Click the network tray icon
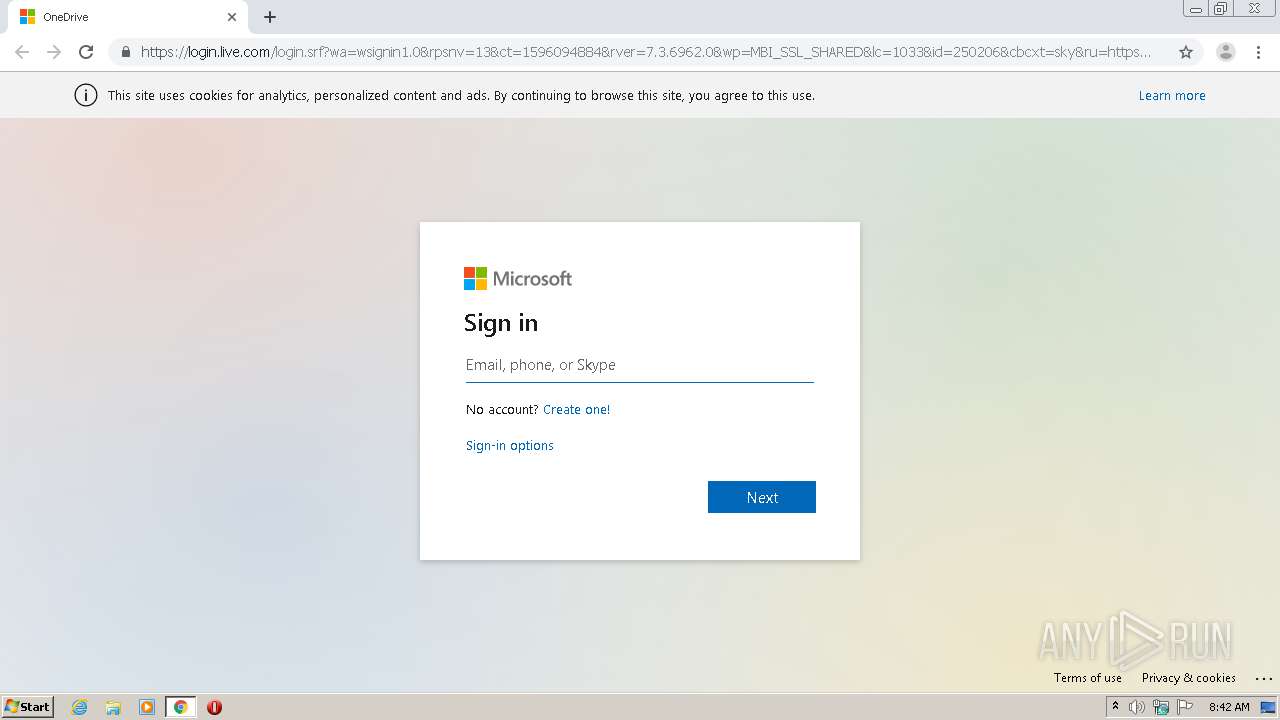Image resolution: width=1280 pixels, height=720 pixels. point(1161,707)
